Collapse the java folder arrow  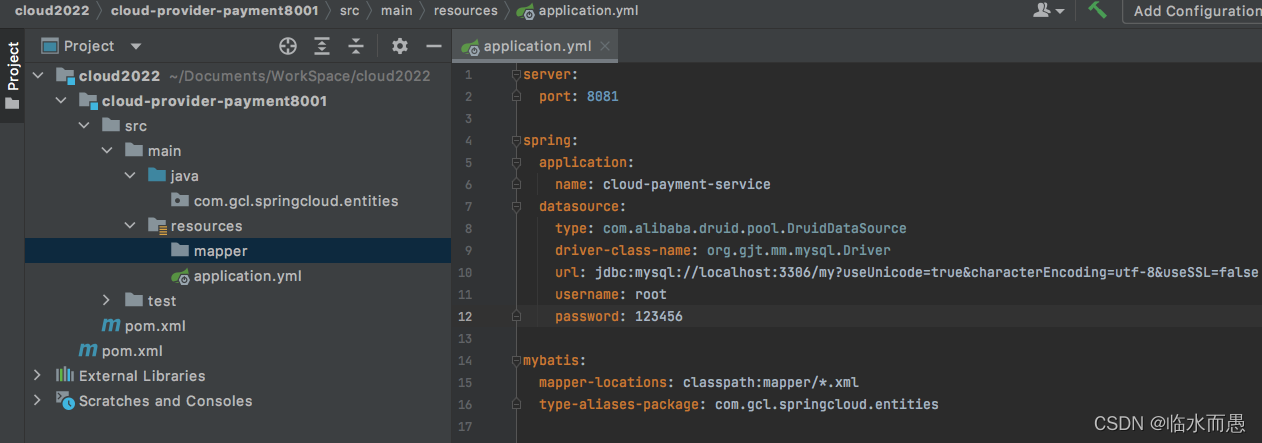pos(130,175)
